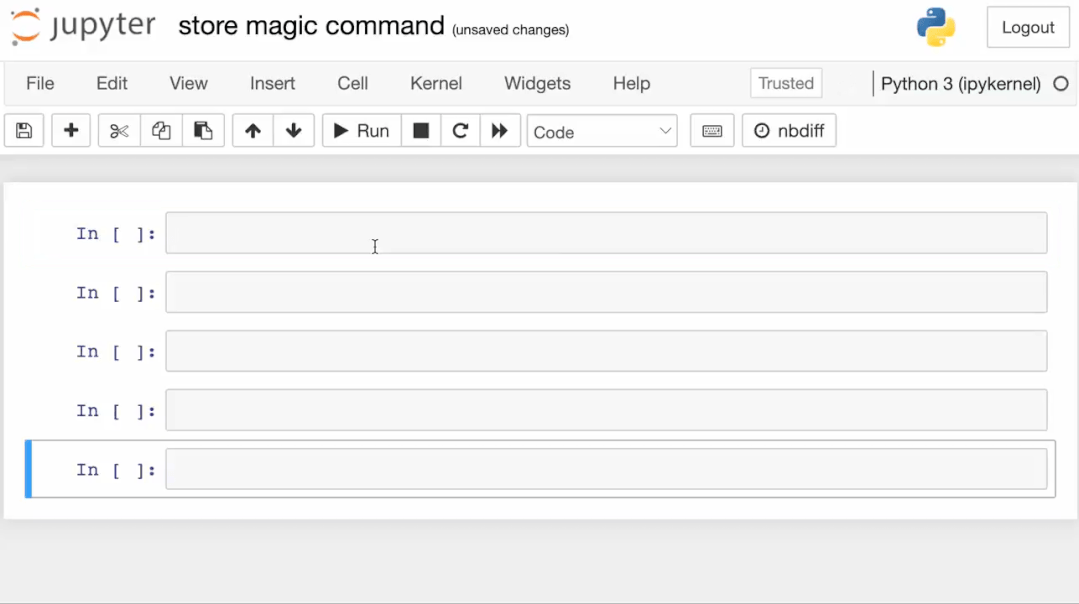
Task: Paste cells below icon
Action: (203, 131)
